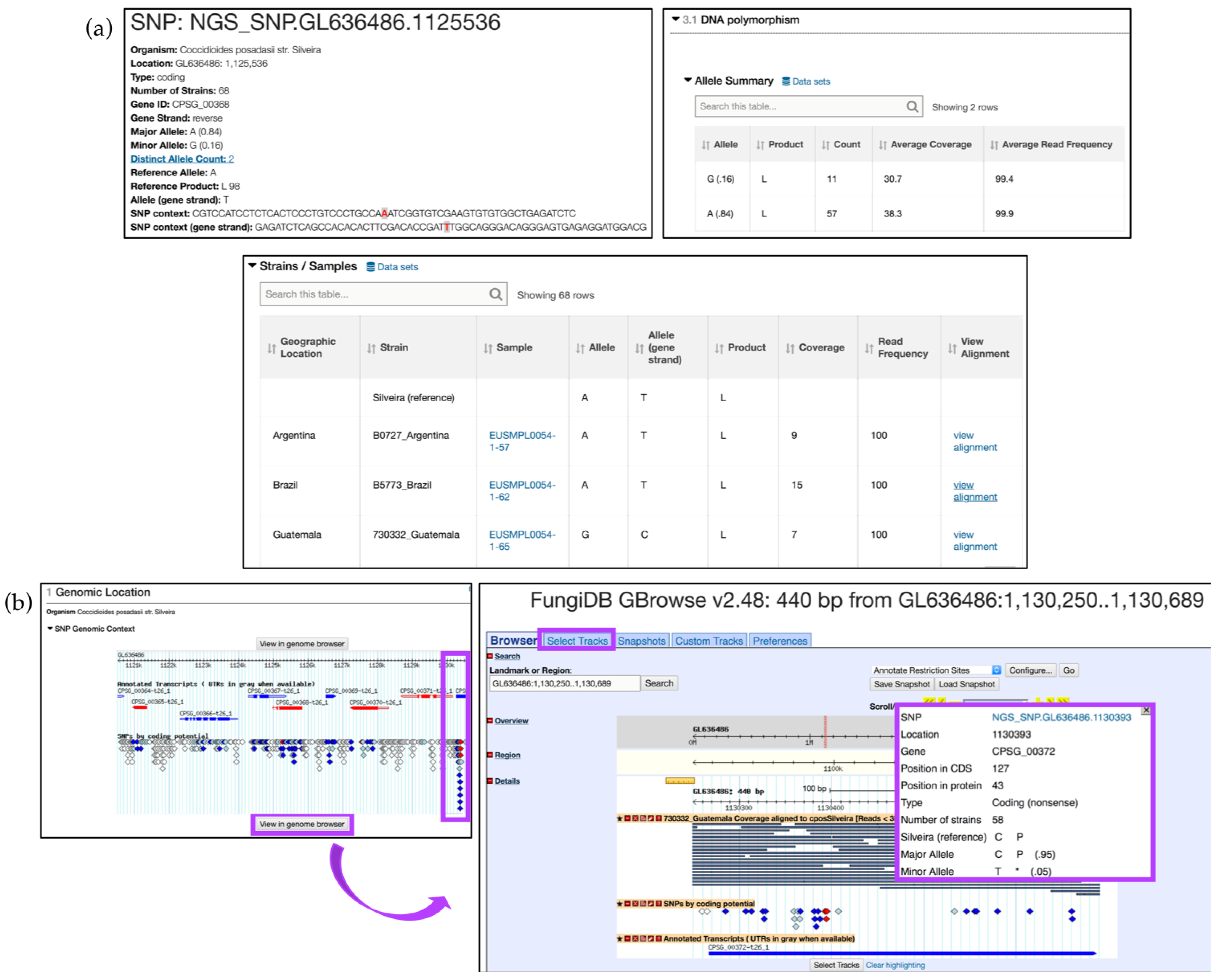The image size is (1219, 980).
Task: Favorite the SNPs by coding potential track star
Action: [x=620, y=904]
